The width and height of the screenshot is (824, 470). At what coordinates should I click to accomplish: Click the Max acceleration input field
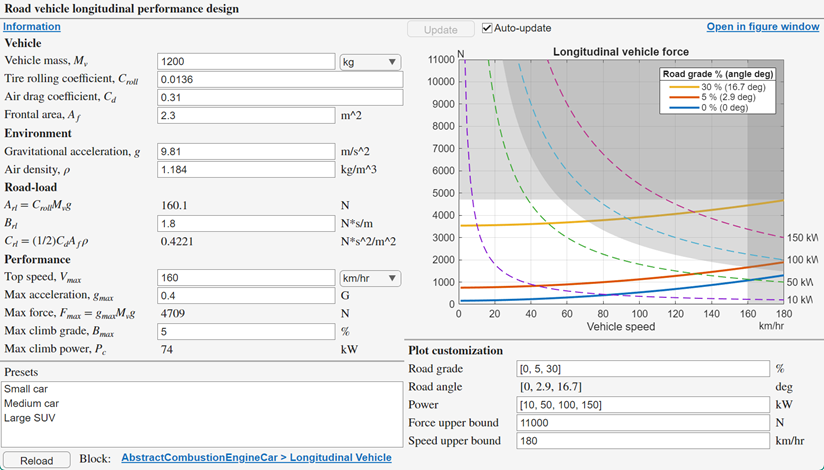coord(245,296)
